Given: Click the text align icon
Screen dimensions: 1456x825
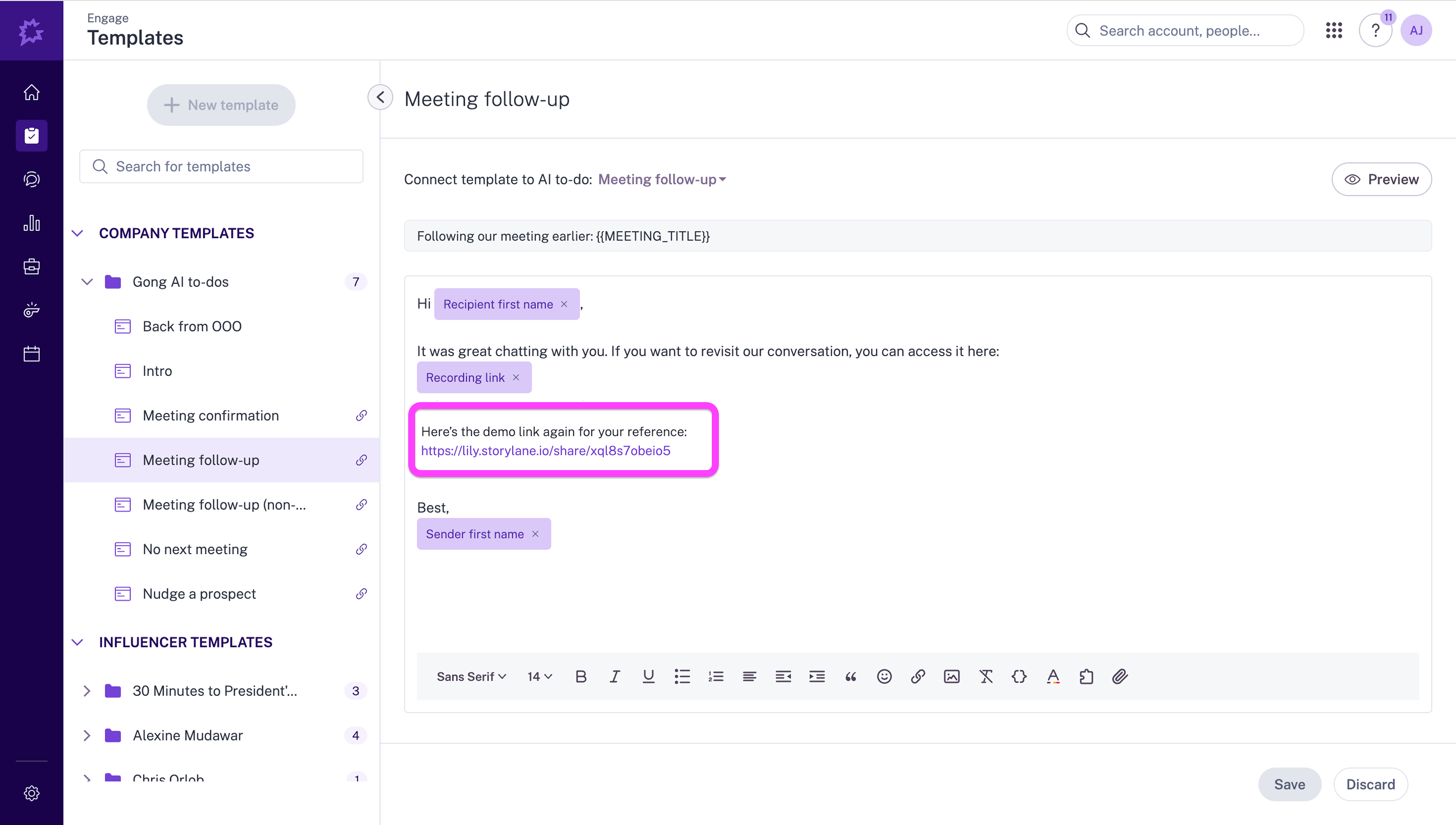Looking at the screenshot, I should click(x=749, y=676).
